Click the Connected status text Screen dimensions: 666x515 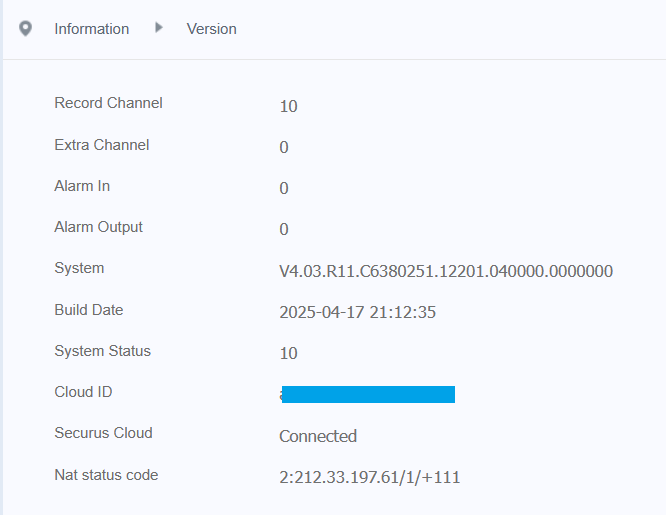[x=318, y=436]
